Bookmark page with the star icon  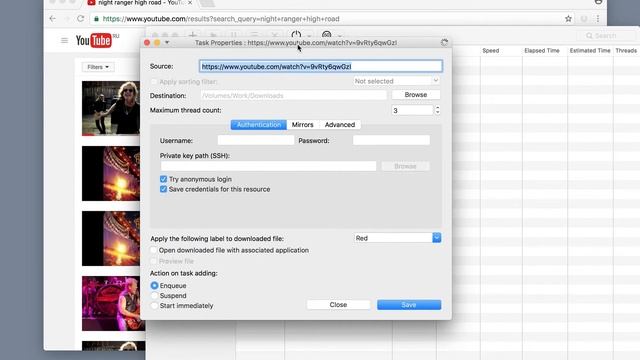click(568, 19)
